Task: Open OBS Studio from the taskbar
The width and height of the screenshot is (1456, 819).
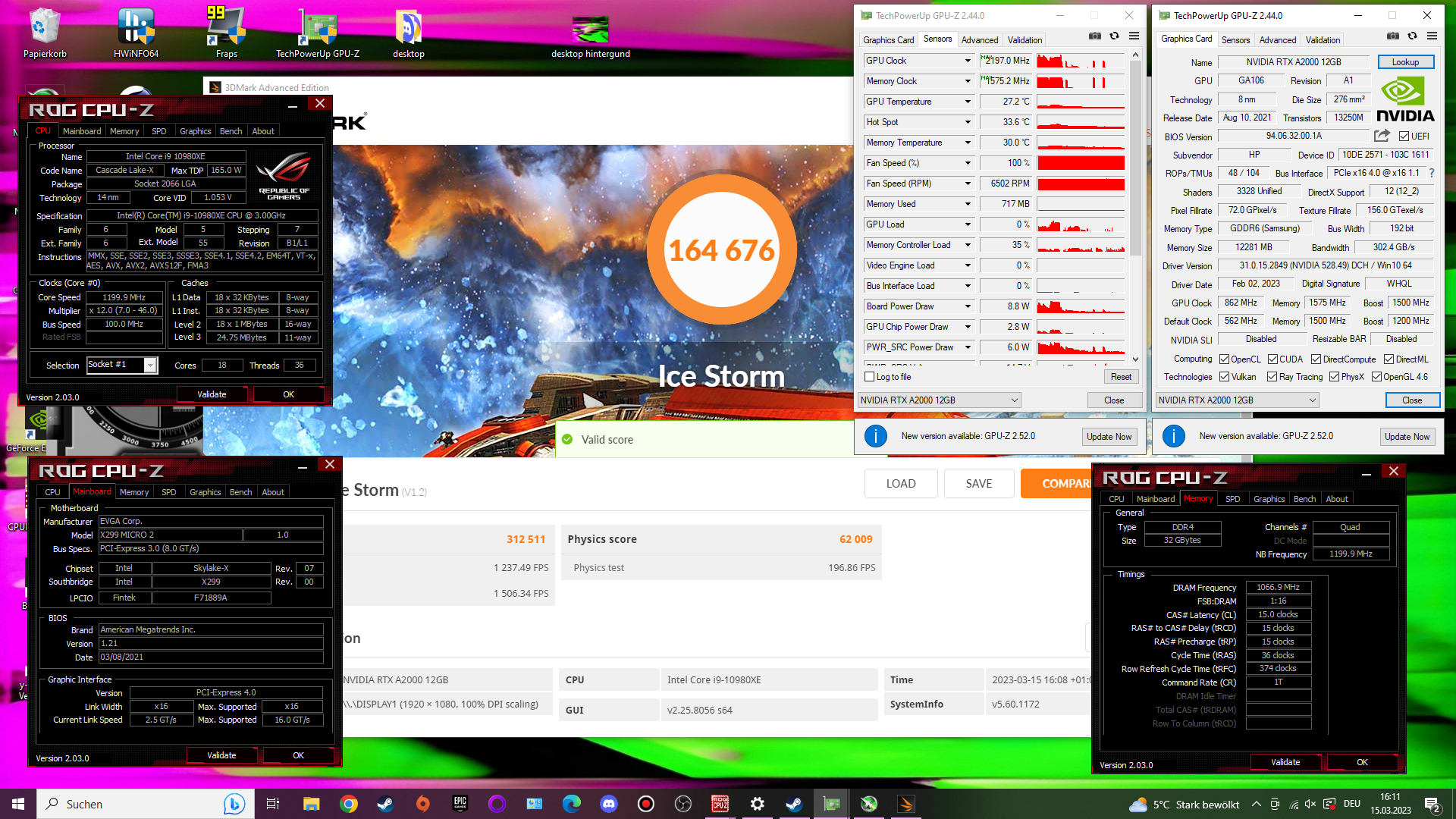Action: [x=683, y=804]
